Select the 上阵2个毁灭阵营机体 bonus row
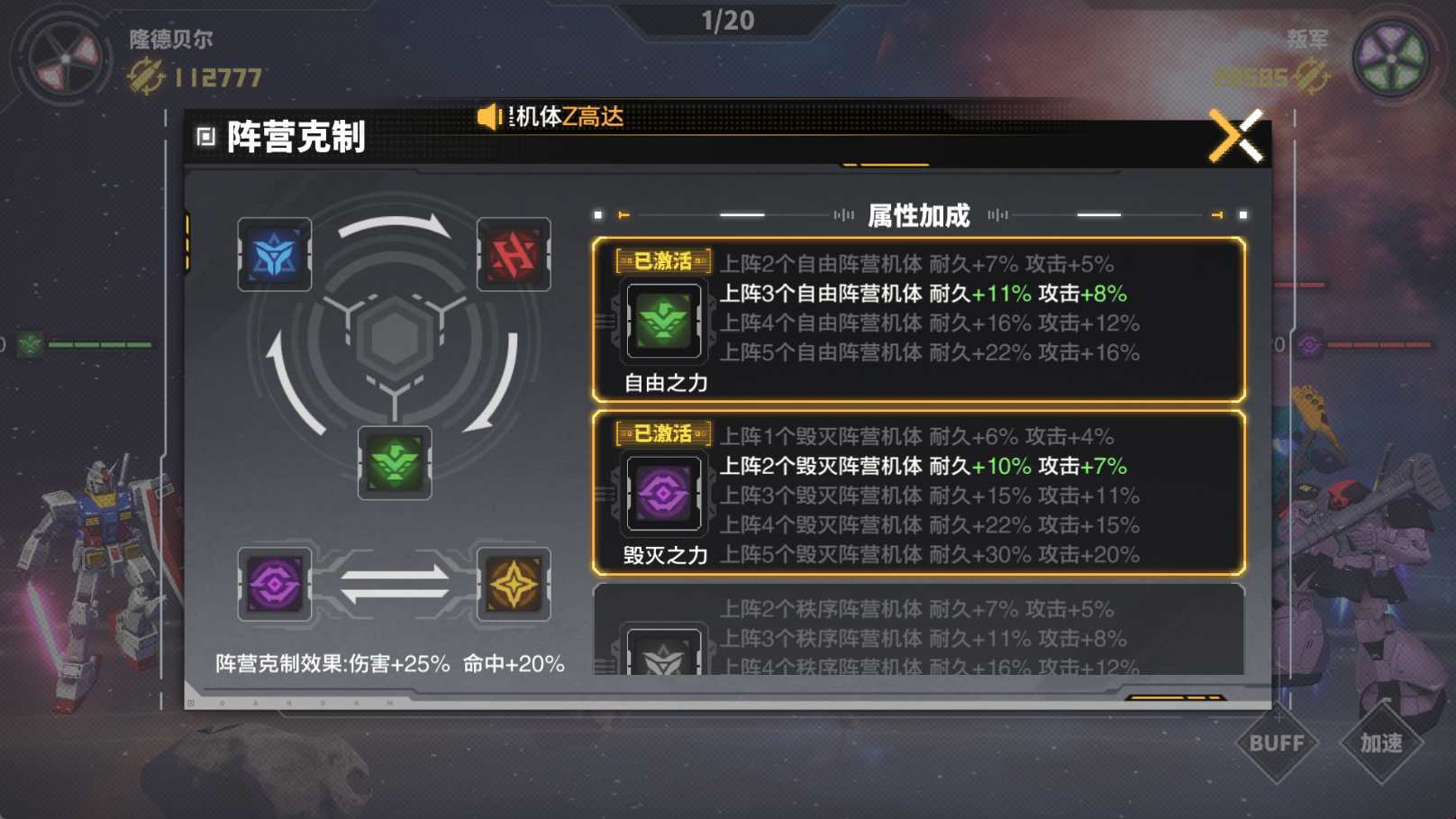This screenshot has height=819, width=1456. point(924,466)
